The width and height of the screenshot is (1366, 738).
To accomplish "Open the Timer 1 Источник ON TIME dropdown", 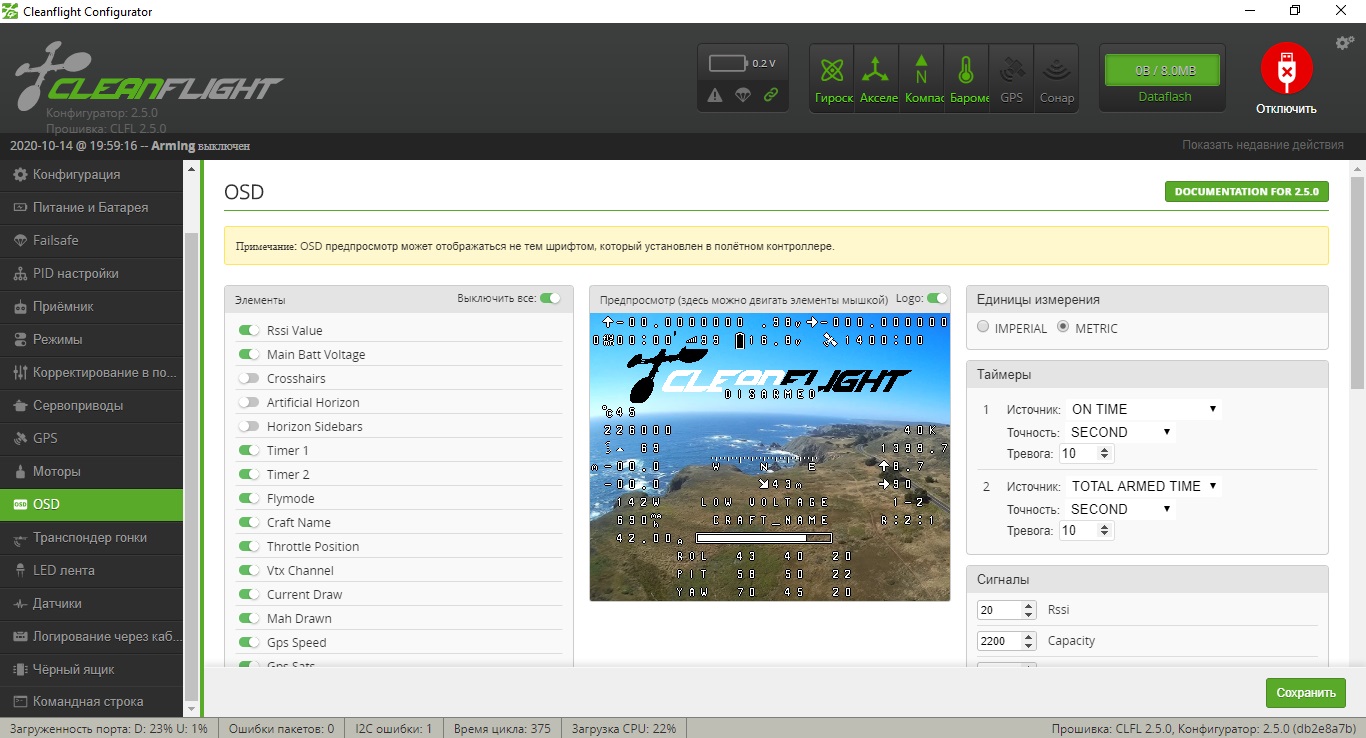I will (1144, 408).
